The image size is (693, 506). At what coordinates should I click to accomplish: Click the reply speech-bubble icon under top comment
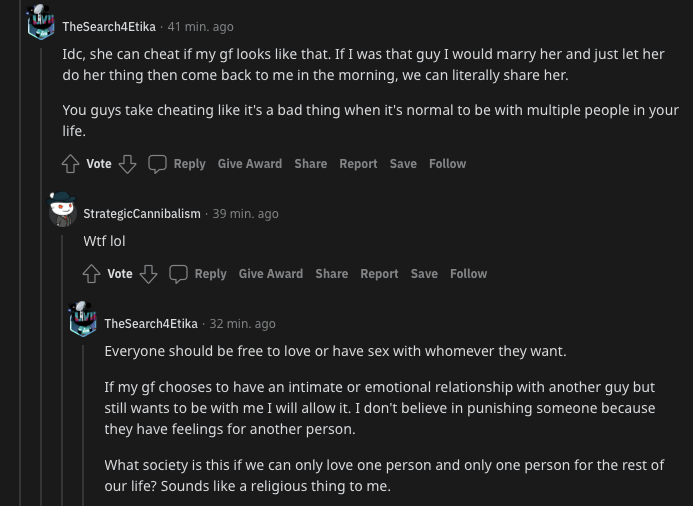click(157, 164)
